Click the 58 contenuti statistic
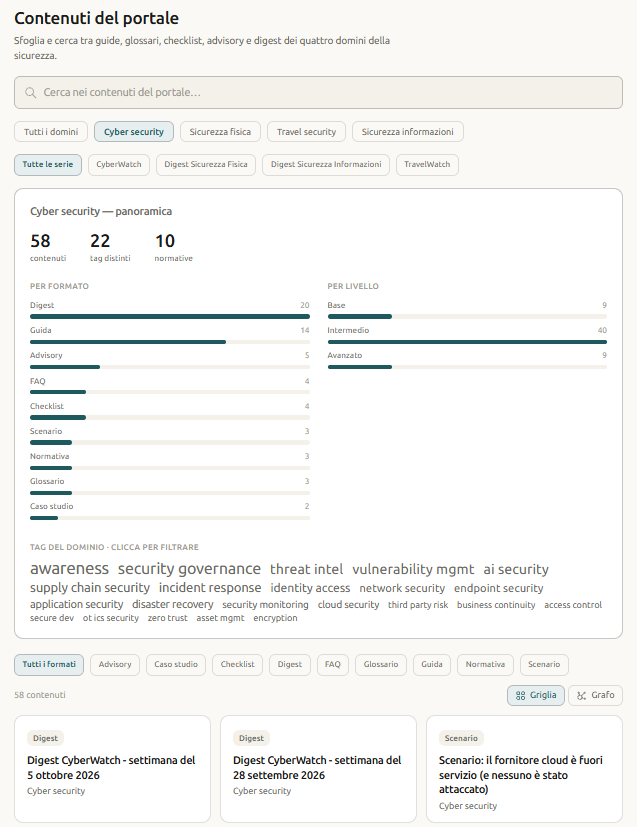Viewport: 637px width, 827px height. pos(48,247)
